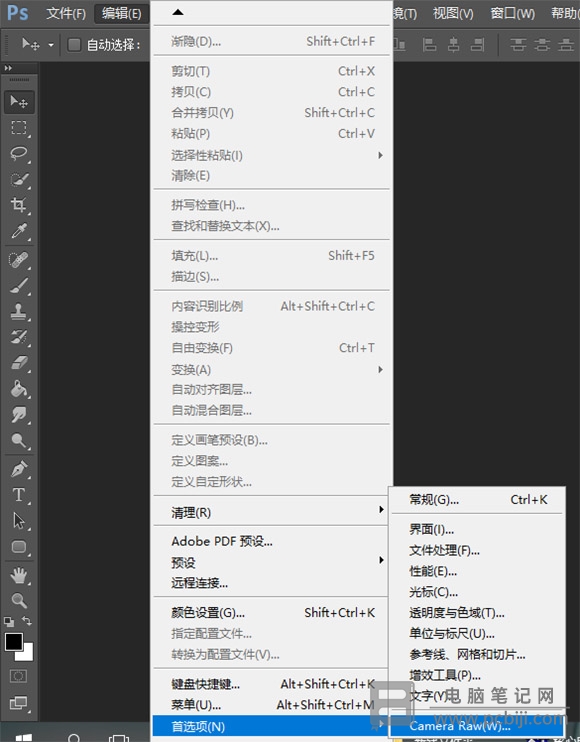Screen dimensions: 580x742
Task: Select the Paint Bucket tool
Action: 19,389
